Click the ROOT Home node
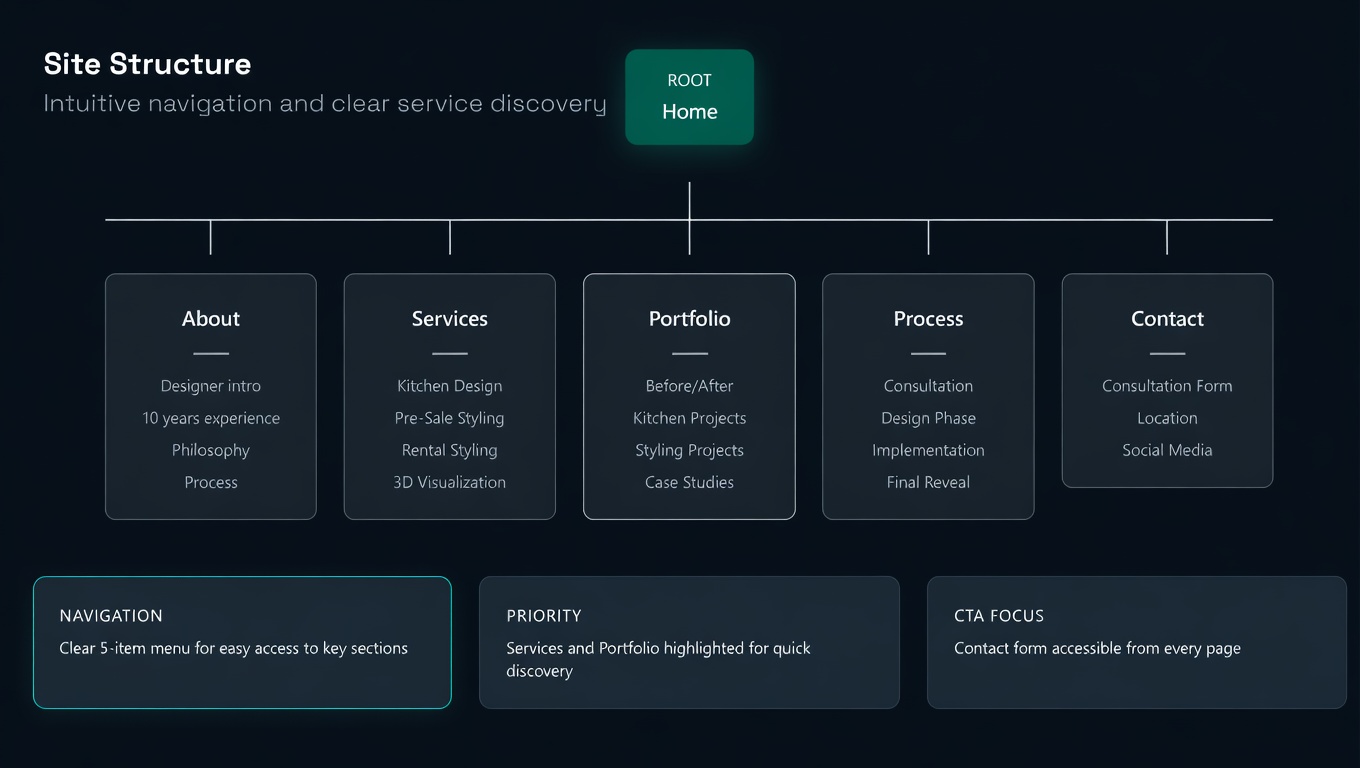 click(689, 97)
